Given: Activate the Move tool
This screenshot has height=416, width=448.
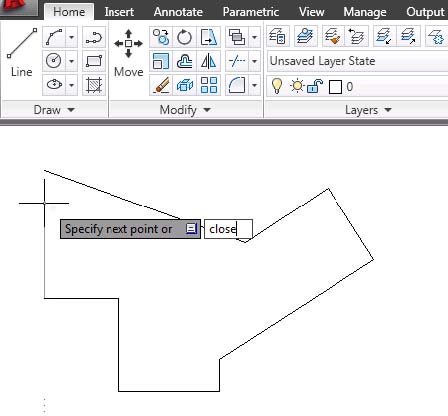Looking at the screenshot, I should (128, 53).
